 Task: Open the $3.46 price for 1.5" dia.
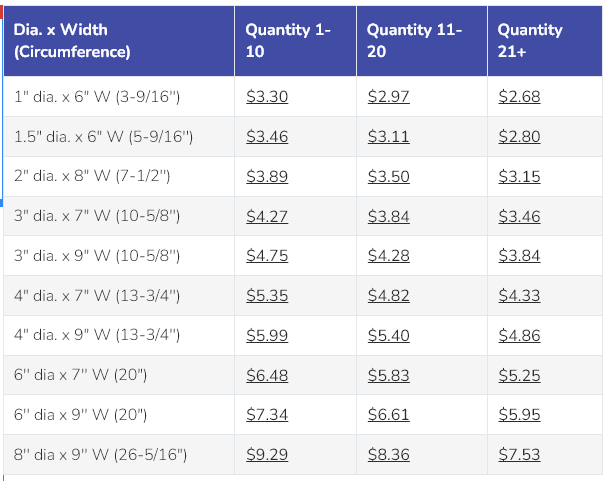pos(266,136)
